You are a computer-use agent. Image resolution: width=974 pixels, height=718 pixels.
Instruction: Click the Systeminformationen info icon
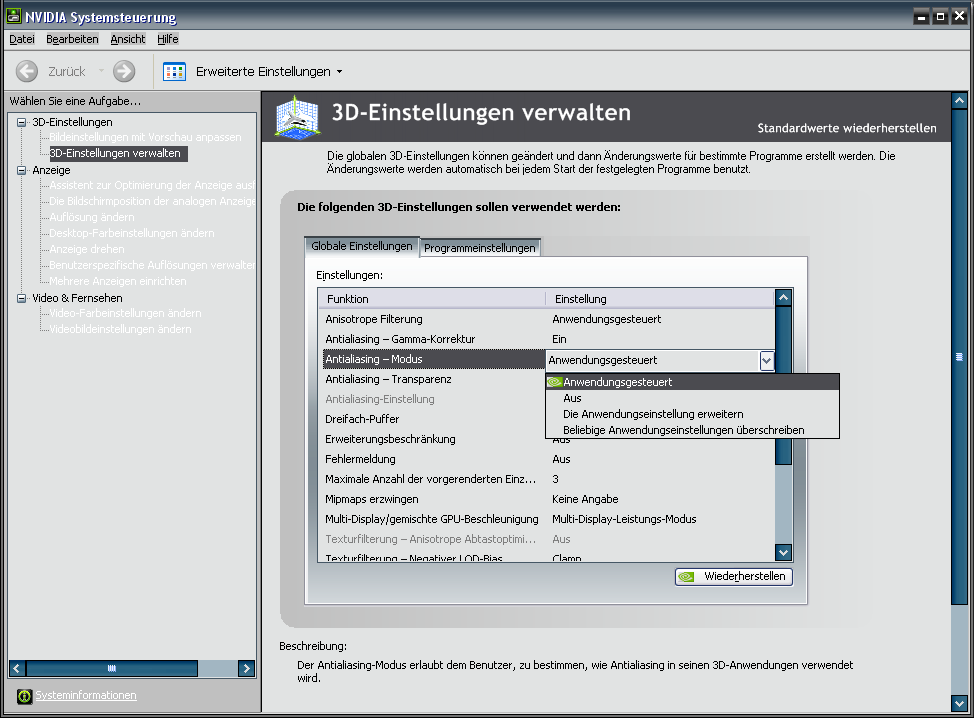click(24, 696)
